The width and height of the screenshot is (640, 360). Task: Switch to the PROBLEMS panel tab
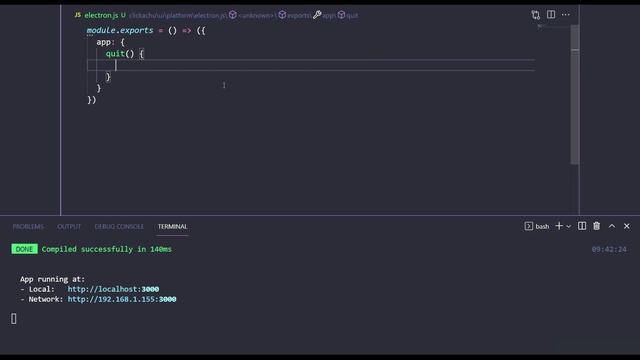coord(28,227)
